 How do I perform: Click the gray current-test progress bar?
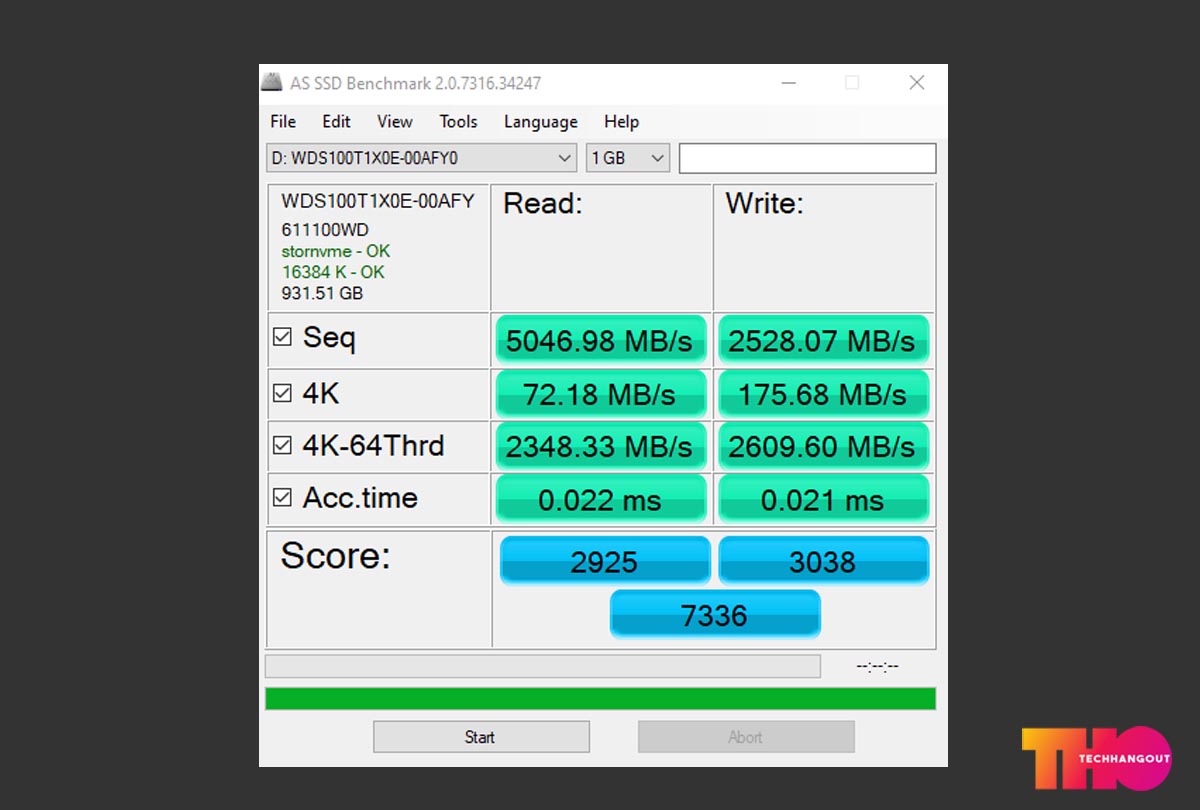click(x=543, y=666)
